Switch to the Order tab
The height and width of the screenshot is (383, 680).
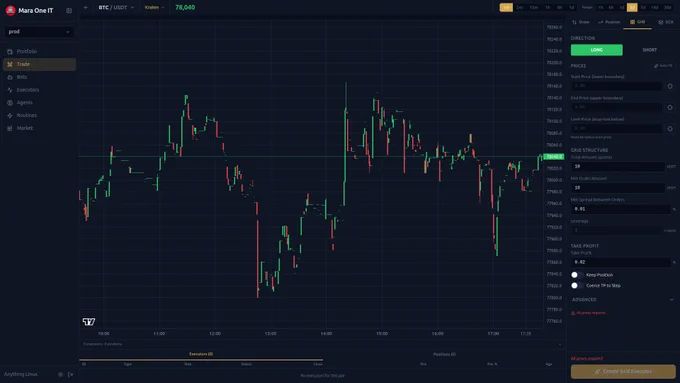[581, 22]
